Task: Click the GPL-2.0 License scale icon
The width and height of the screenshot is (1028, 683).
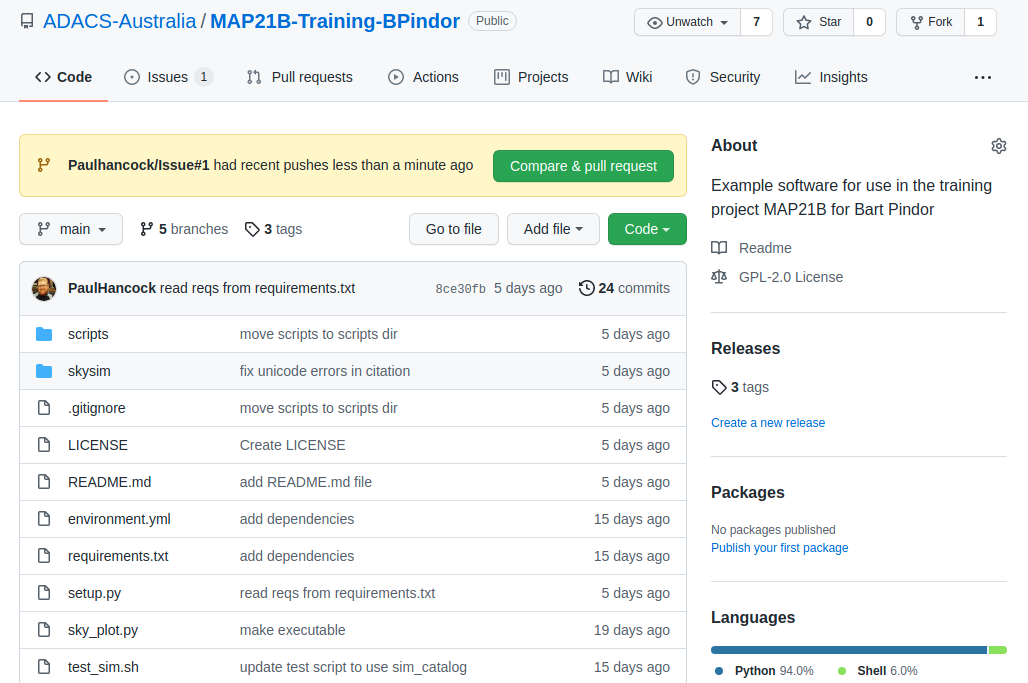Action: point(719,277)
